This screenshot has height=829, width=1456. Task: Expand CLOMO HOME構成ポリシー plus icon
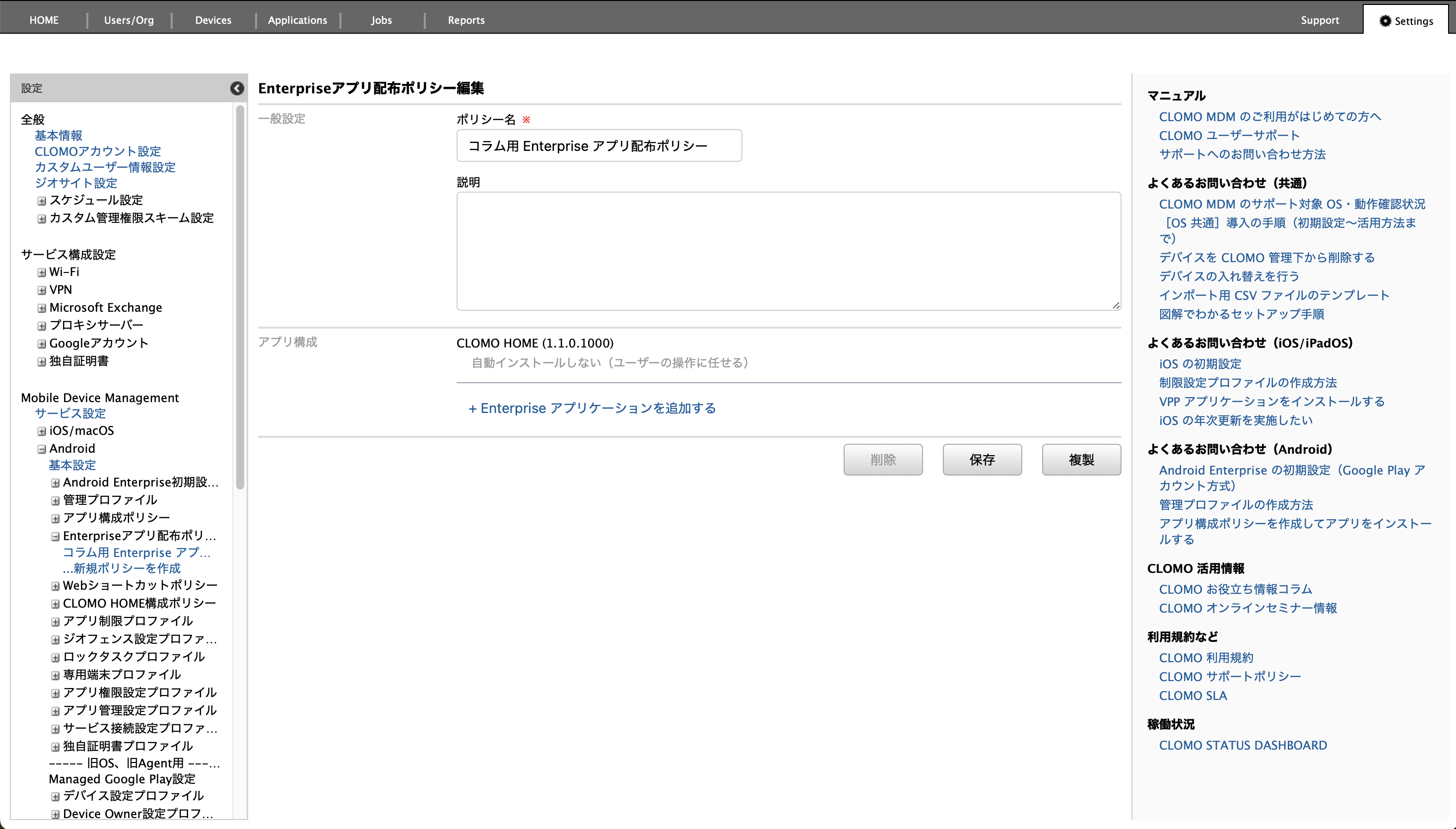pos(55,604)
